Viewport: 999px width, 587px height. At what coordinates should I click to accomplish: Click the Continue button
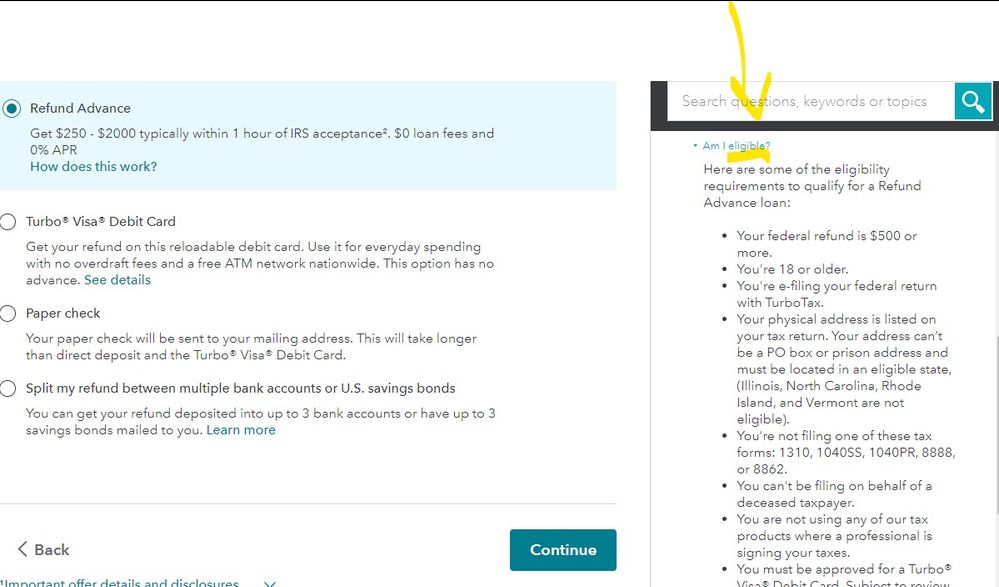coord(563,550)
